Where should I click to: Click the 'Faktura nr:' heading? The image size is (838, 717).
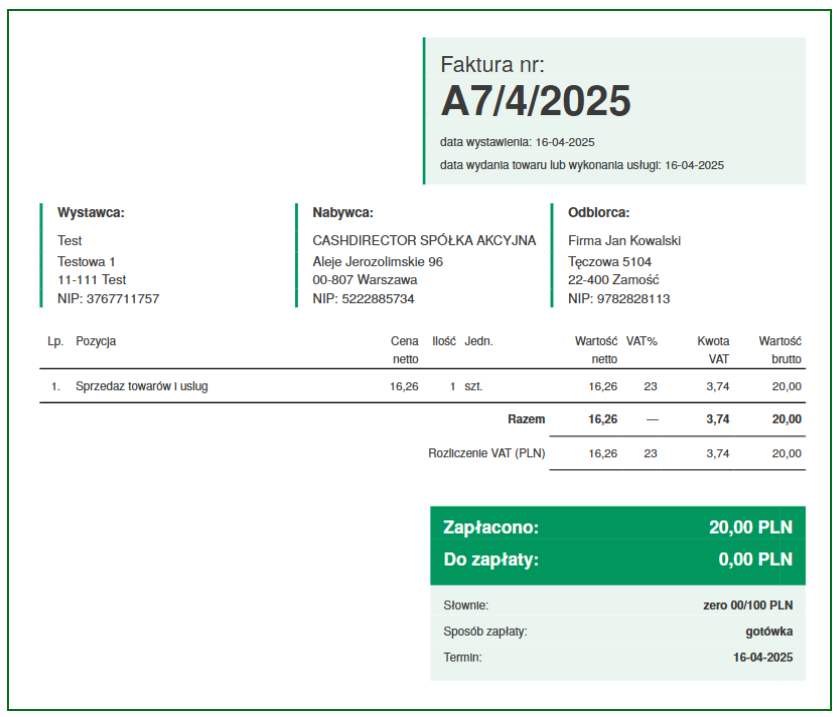[492, 65]
